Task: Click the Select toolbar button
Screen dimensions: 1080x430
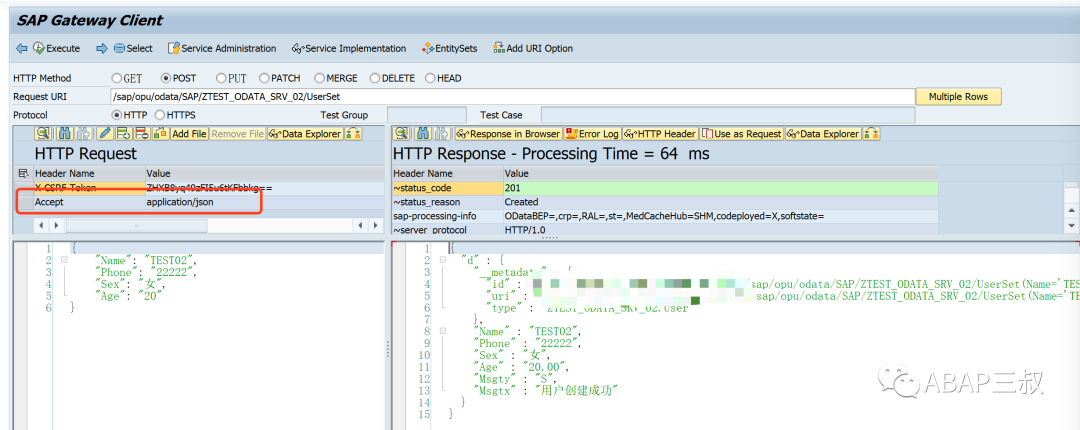Action: click(x=133, y=48)
